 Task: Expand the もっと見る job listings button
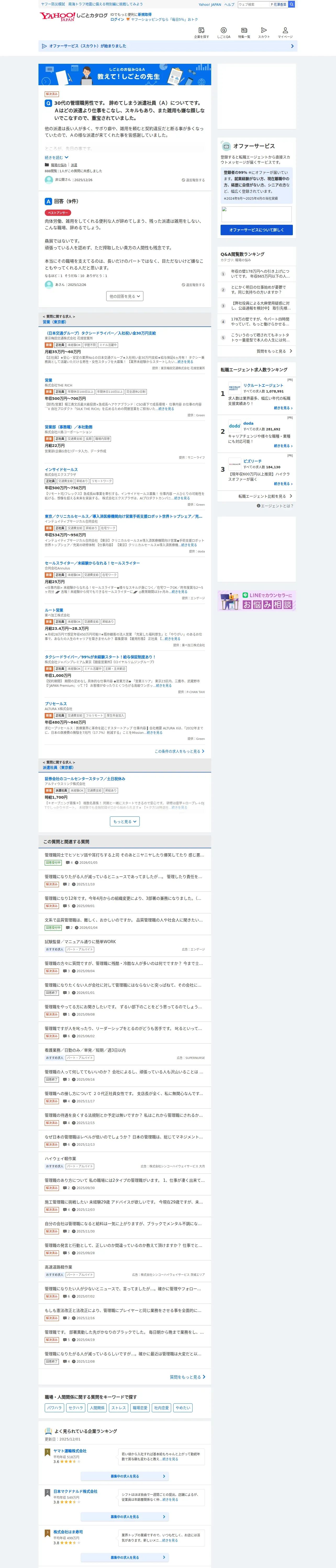[125, 822]
